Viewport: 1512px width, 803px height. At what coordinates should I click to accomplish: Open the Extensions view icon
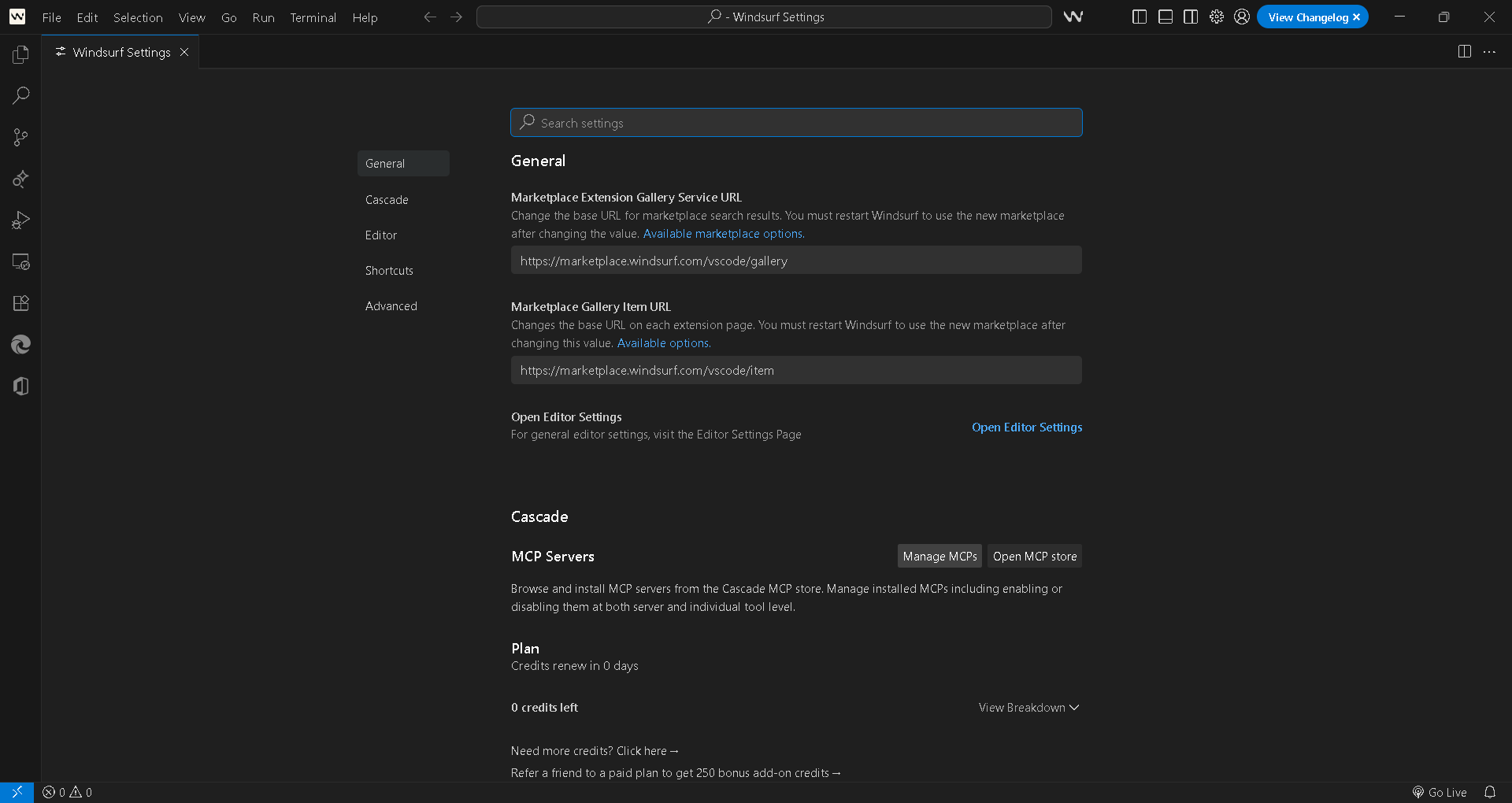tap(20, 303)
